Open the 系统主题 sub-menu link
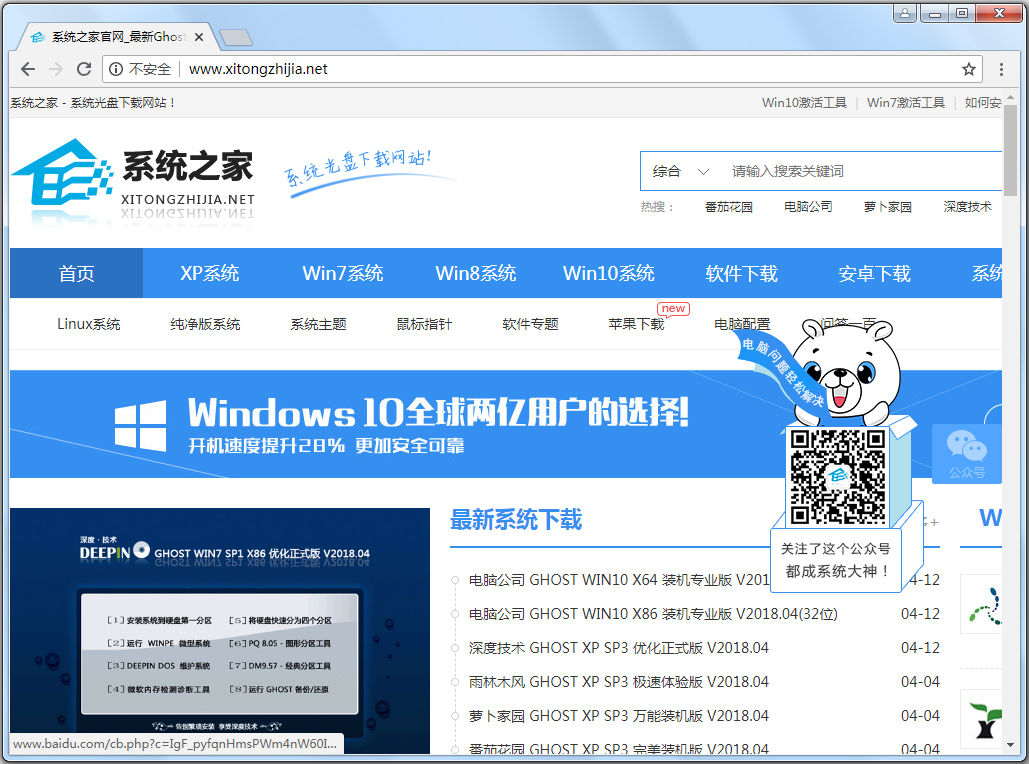The height and width of the screenshot is (764, 1029). tap(318, 324)
